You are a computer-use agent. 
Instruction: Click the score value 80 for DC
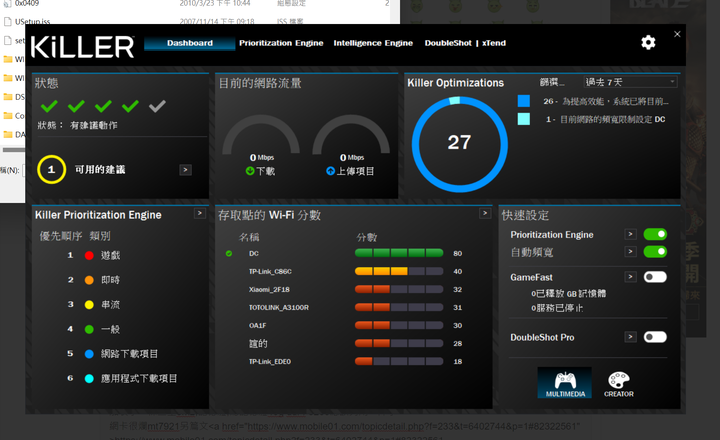(x=457, y=254)
